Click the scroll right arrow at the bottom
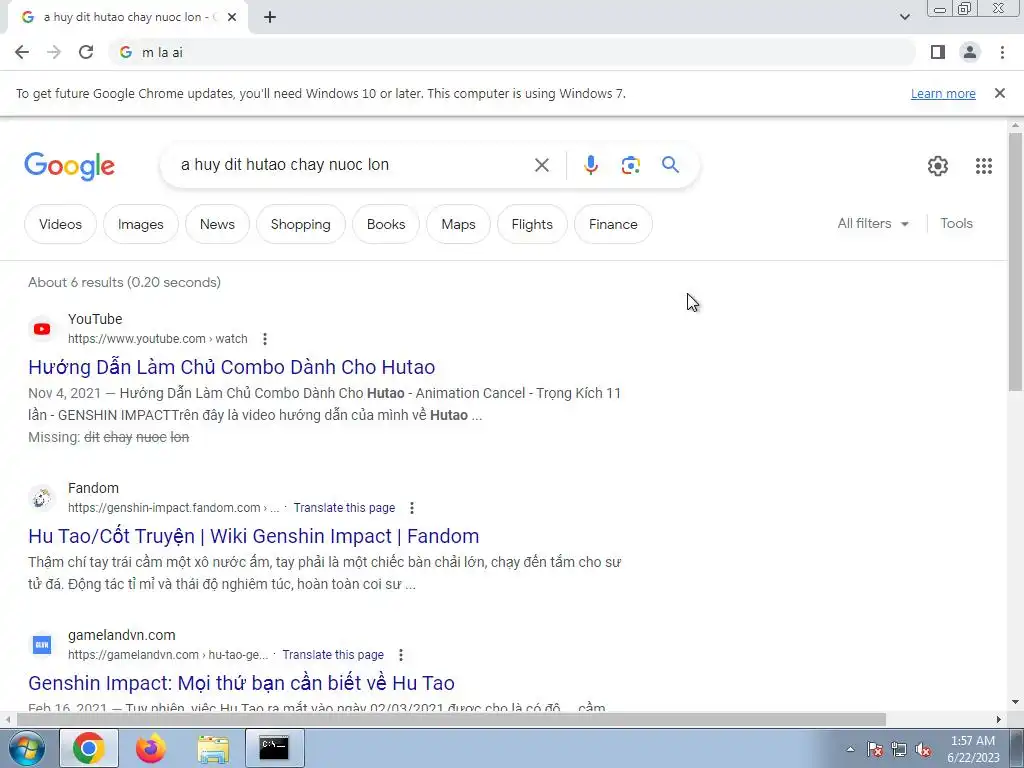The image size is (1024, 768). (x=999, y=720)
